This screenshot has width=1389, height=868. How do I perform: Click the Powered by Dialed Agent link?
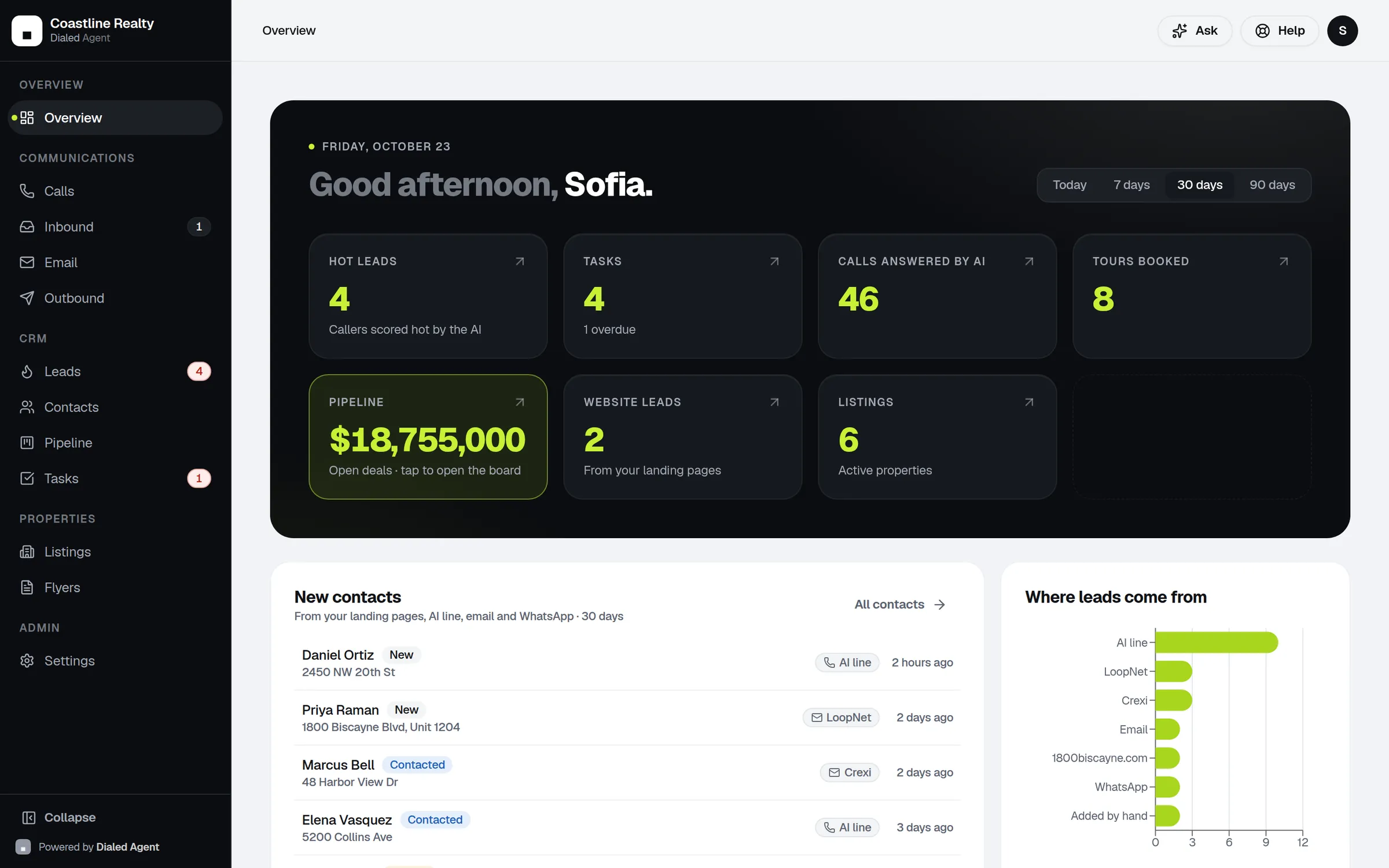point(87,847)
